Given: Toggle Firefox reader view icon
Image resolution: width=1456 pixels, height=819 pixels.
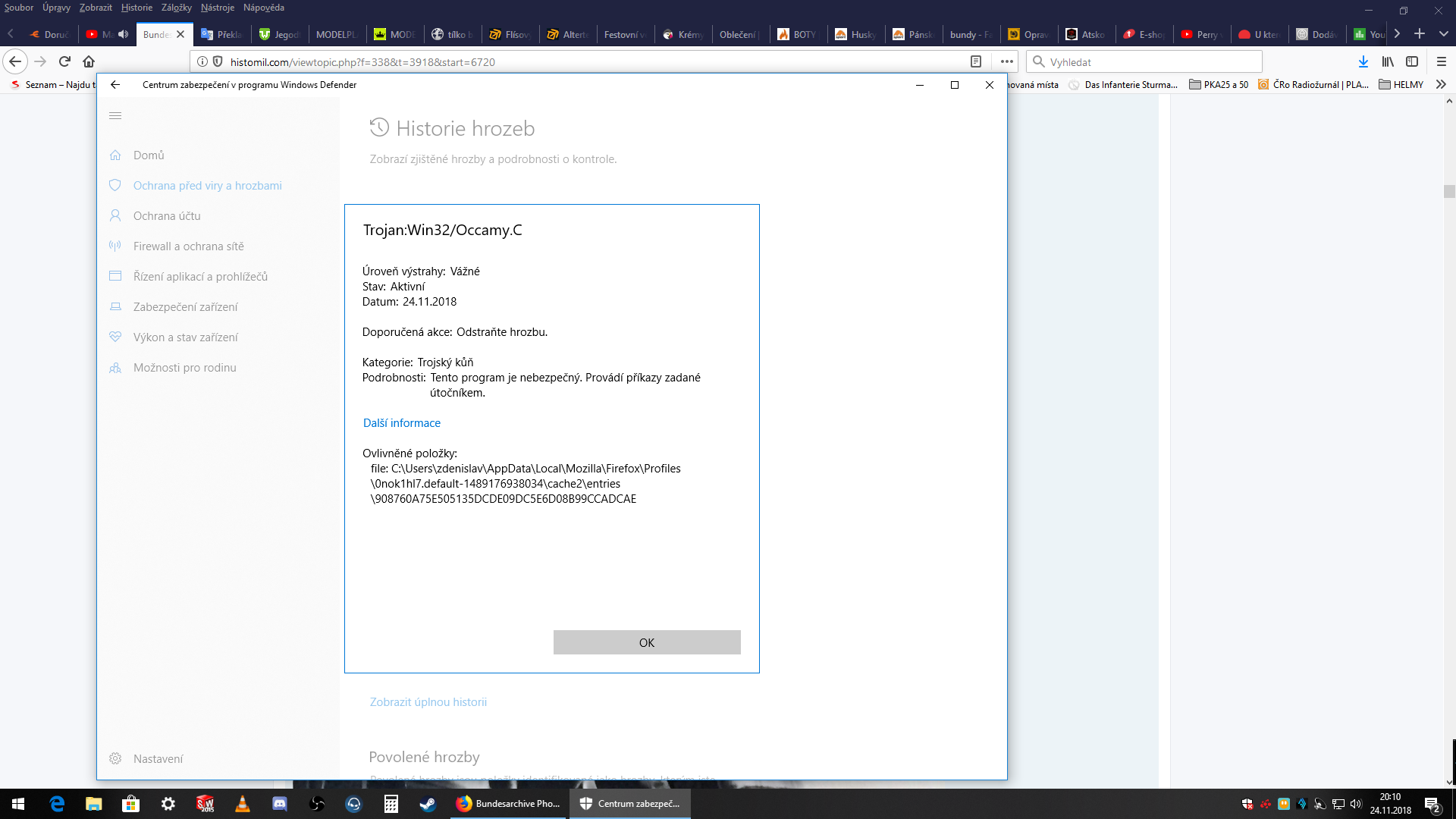Looking at the screenshot, I should click(976, 62).
